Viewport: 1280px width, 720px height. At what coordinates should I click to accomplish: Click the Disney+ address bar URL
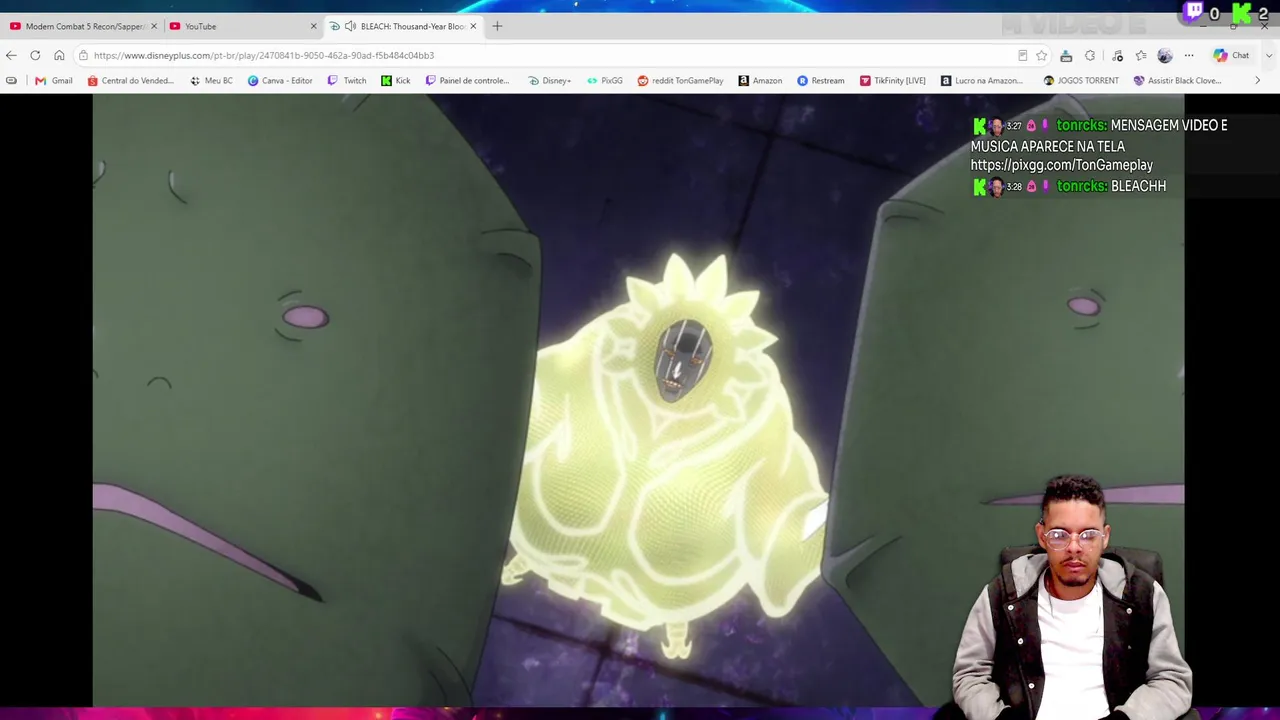pyautogui.click(x=264, y=55)
